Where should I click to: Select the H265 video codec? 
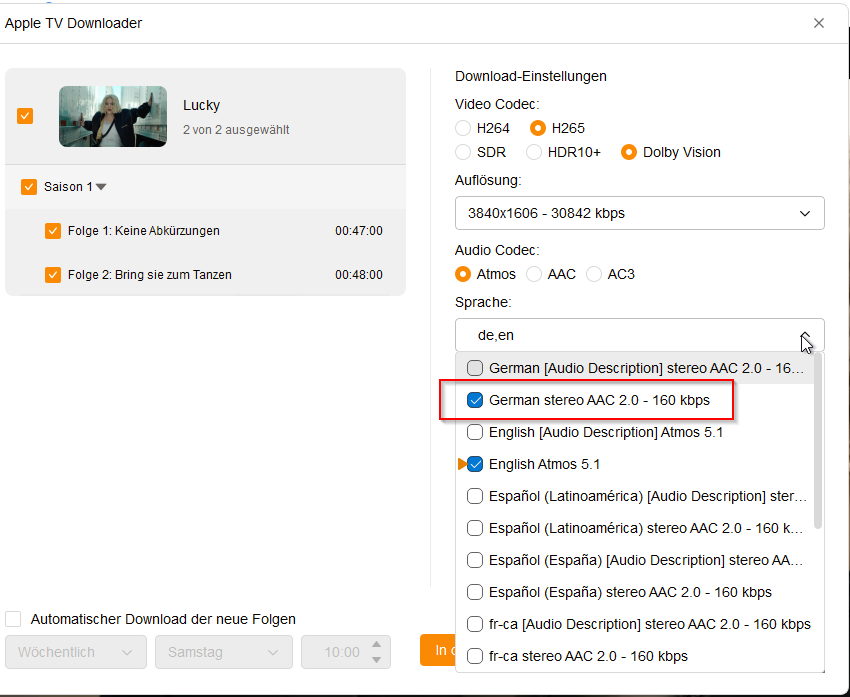click(538, 128)
